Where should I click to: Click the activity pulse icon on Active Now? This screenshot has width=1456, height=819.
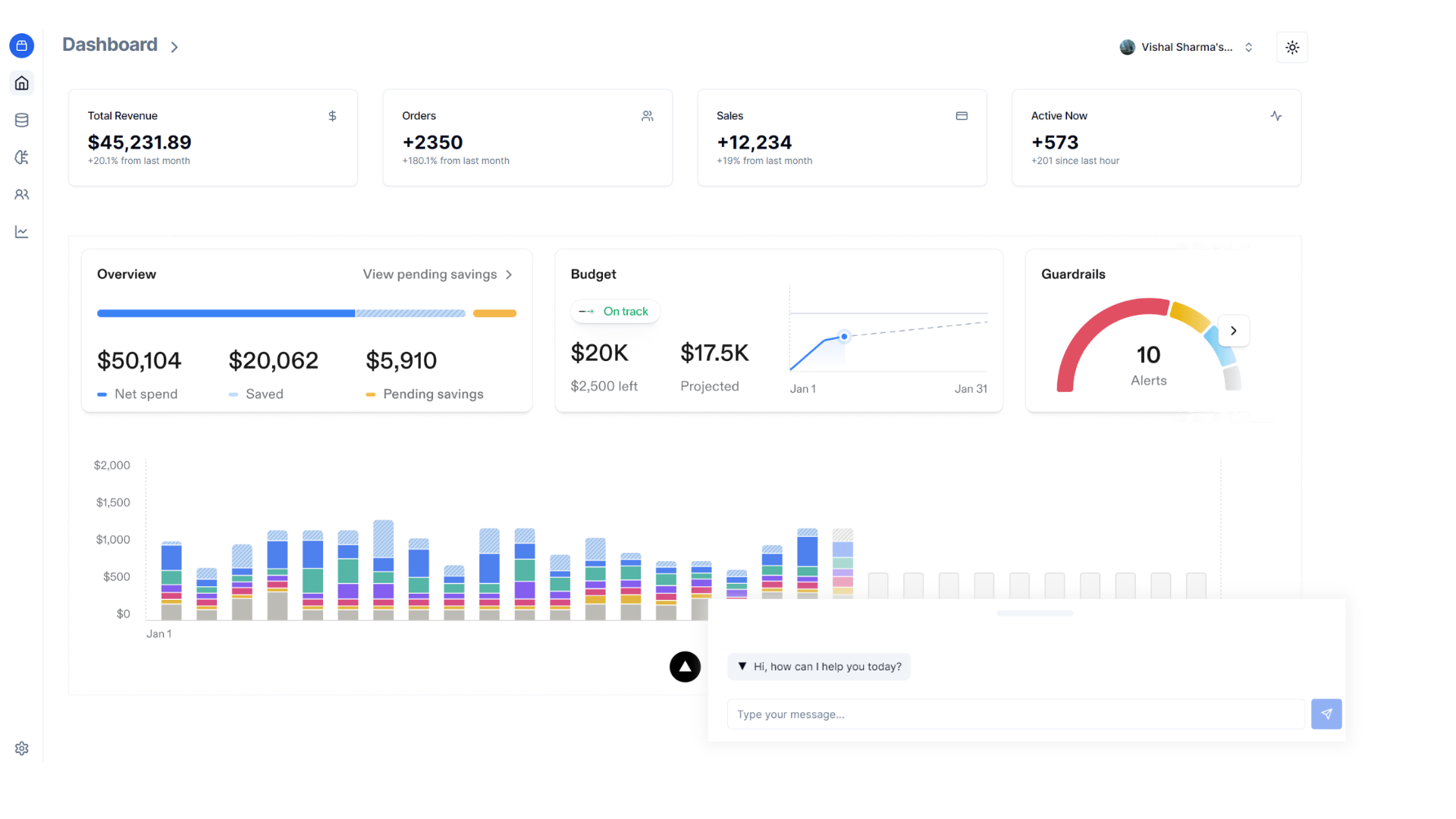pyautogui.click(x=1276, y=116)
